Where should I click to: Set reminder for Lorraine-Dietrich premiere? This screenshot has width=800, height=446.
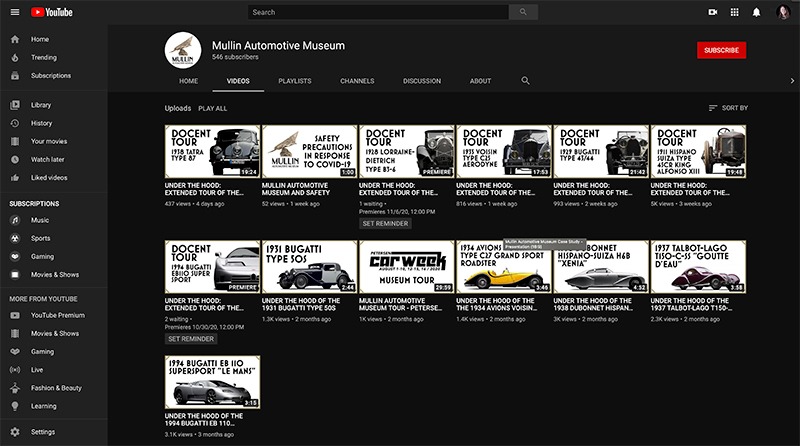(385, 224)
